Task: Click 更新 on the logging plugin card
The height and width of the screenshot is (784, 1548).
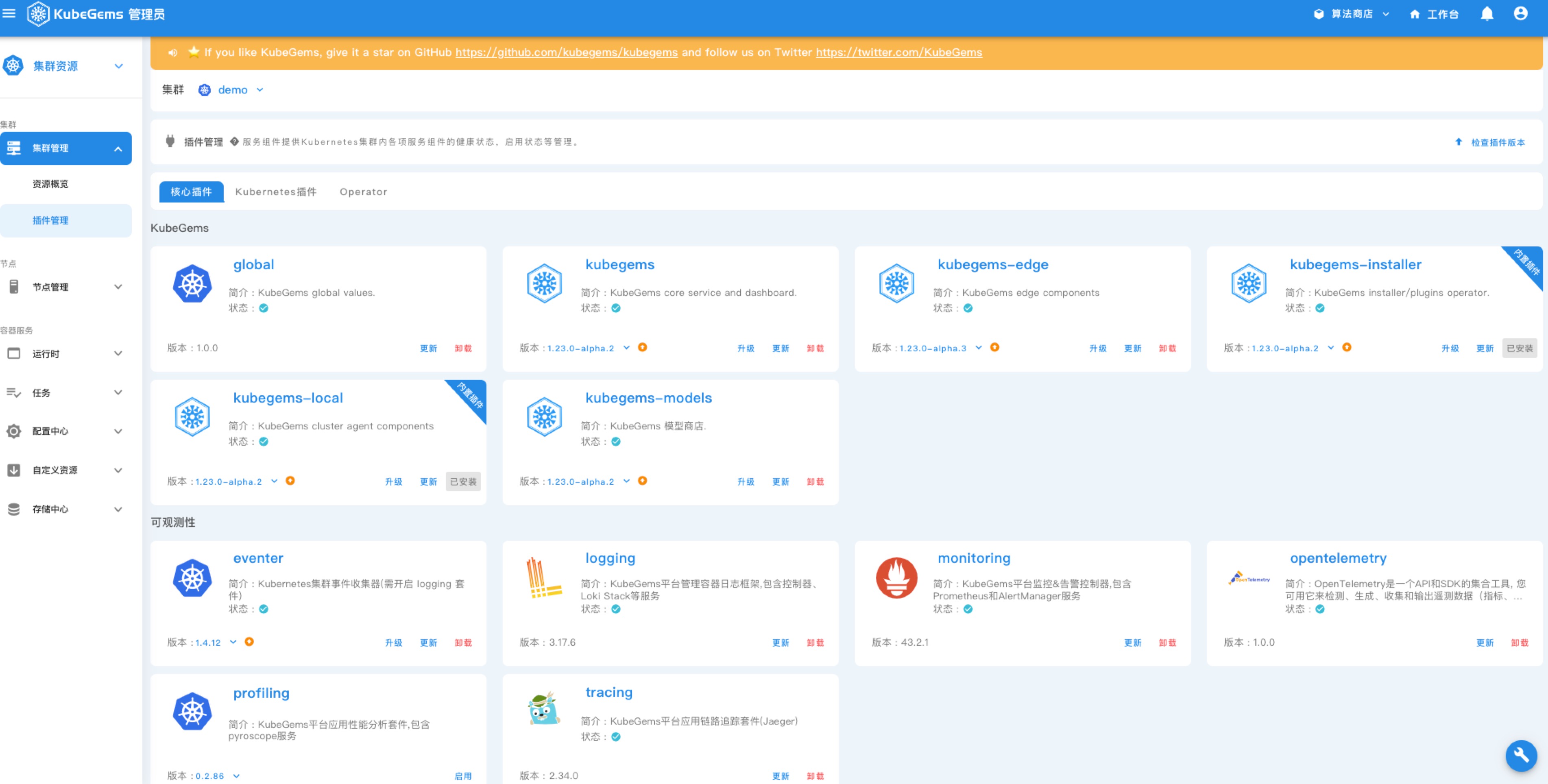Action: [781, 643]
